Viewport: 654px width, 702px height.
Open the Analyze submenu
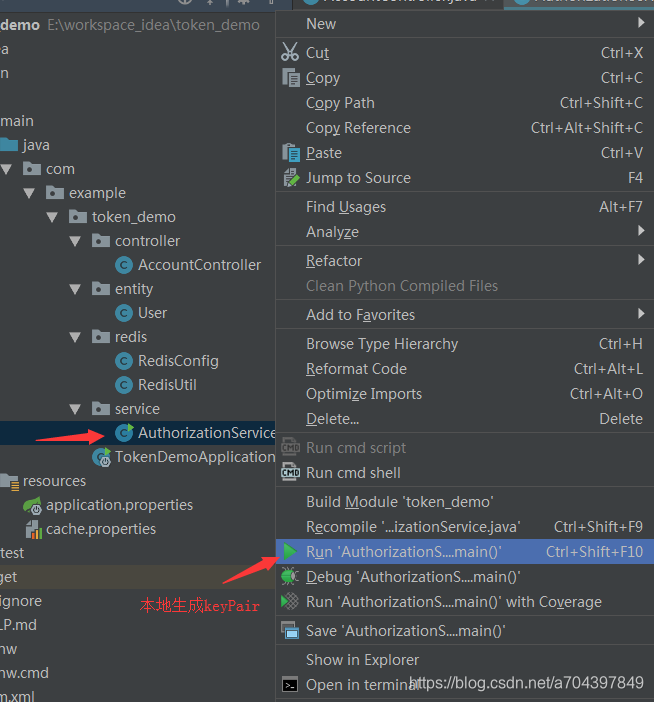click(465, 232)
